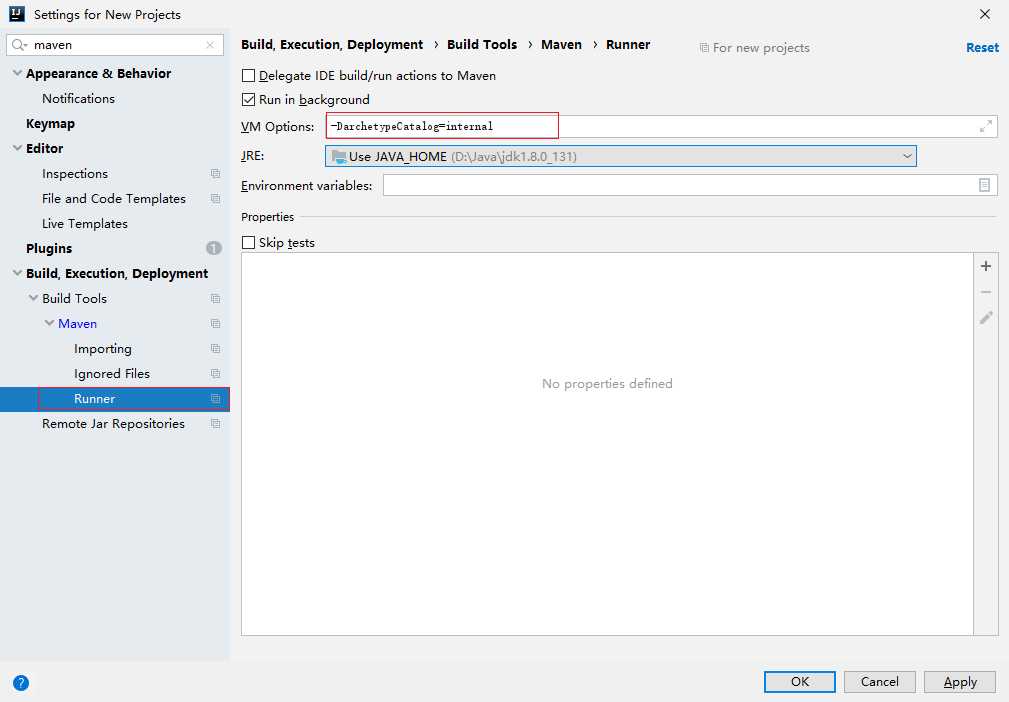Focus the Environment variables field
Viewport: 1009px width, 702px height.
690,185
